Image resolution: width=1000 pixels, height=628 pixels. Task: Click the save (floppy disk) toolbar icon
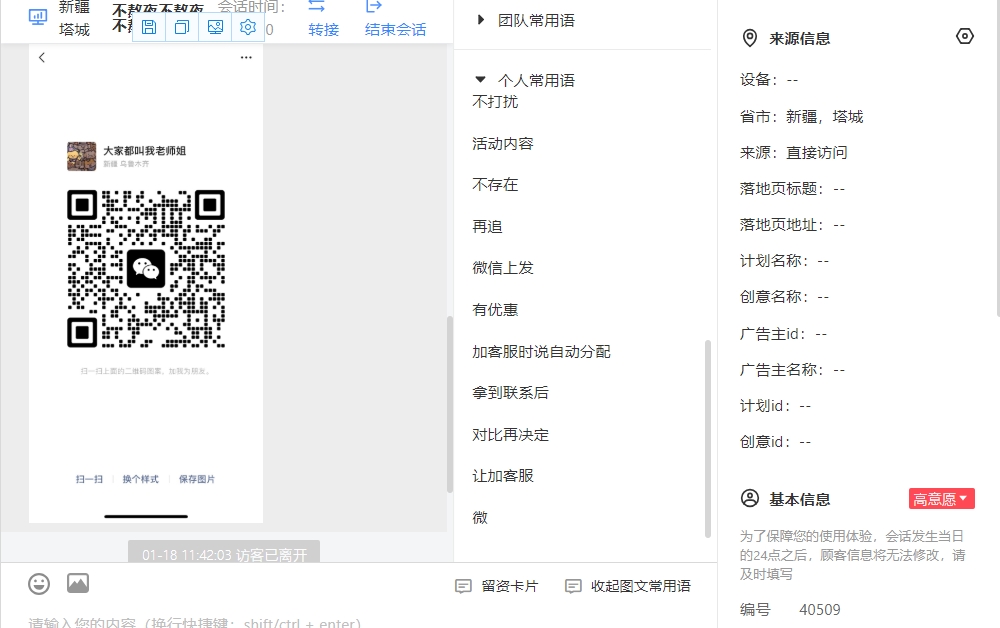coord(149,27)
